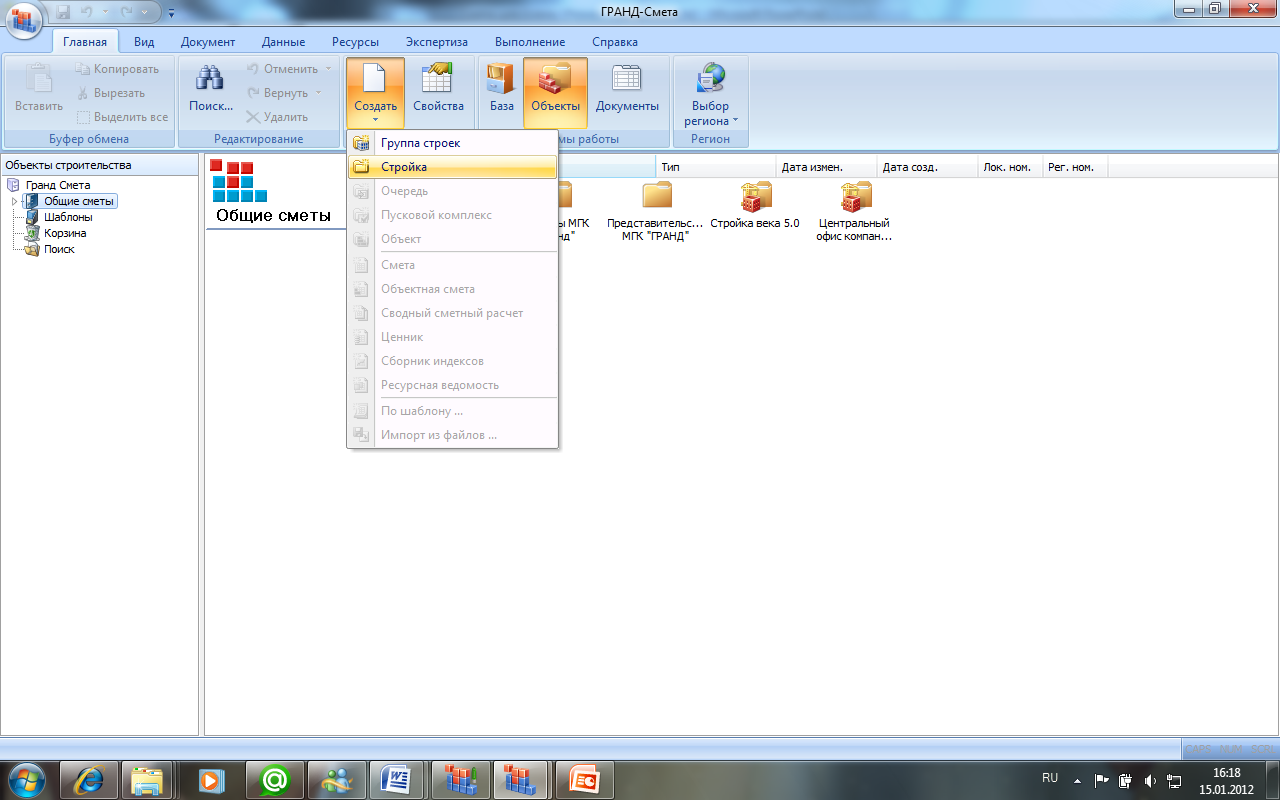Click the Пусковой комплекс menu entry
This screenshot has width=1280, height=800.
452,215
